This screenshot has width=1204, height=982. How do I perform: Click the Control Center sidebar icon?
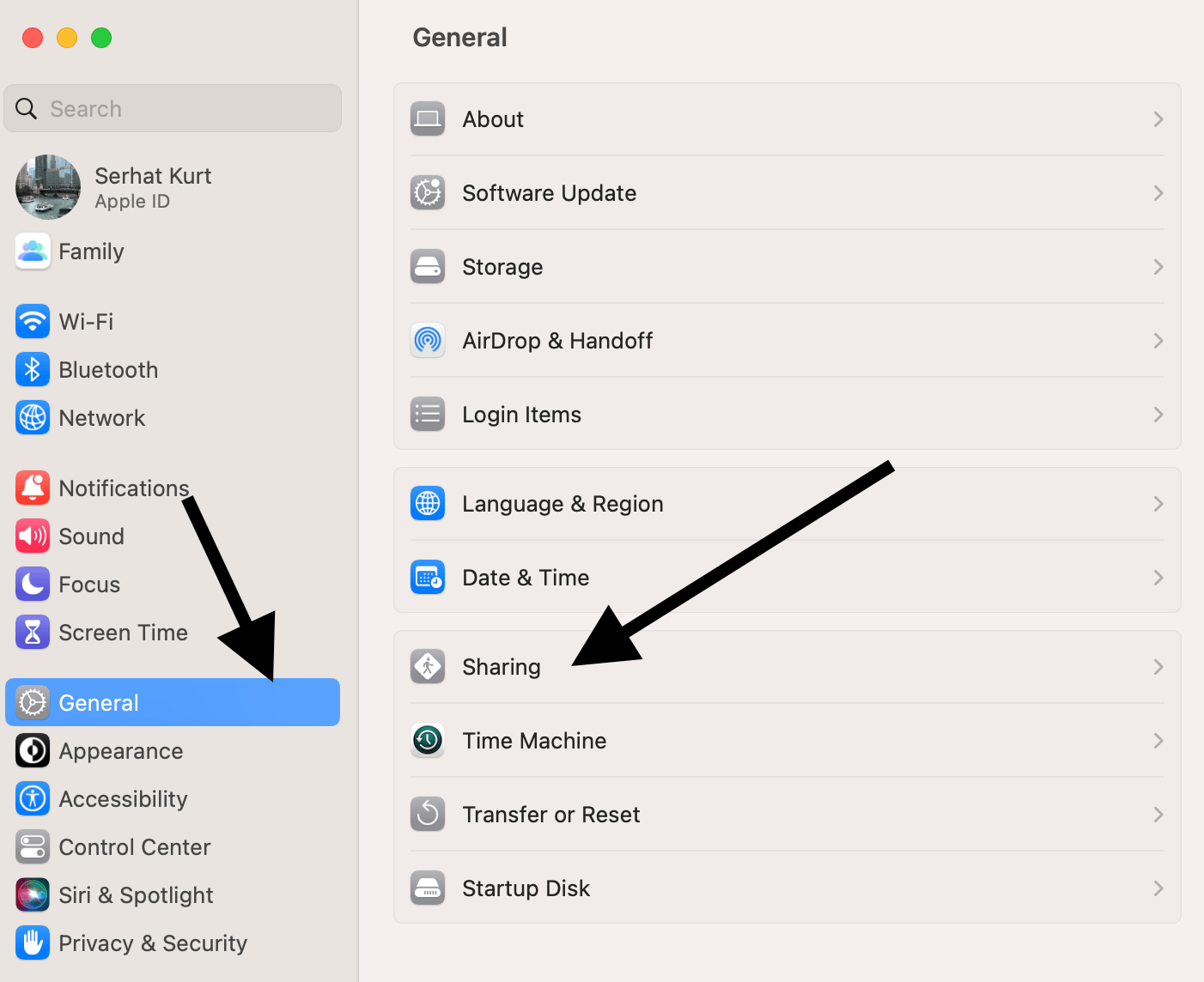33,847
